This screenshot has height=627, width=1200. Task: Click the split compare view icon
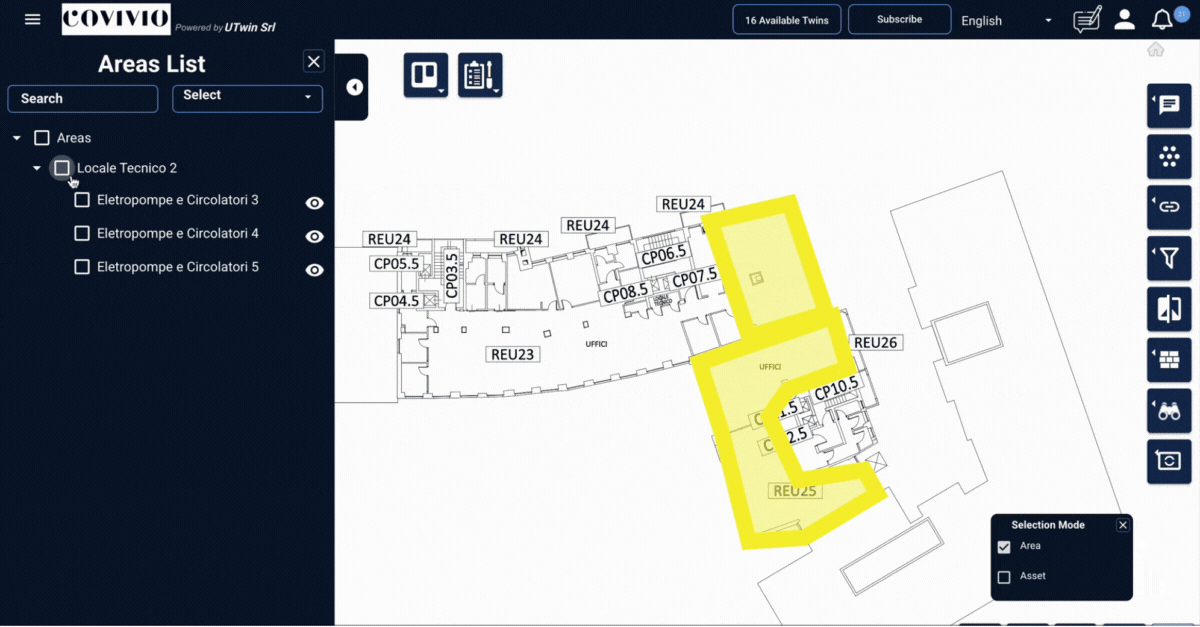[1168, 310]
